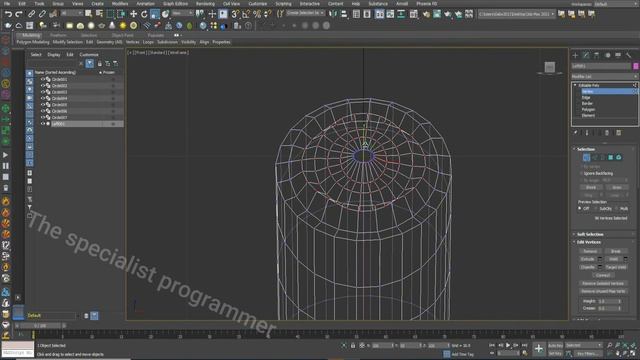640x360 pixels.
Task: Select Element sub-object icon in Selection rollout
Action: tap(619, 157)
